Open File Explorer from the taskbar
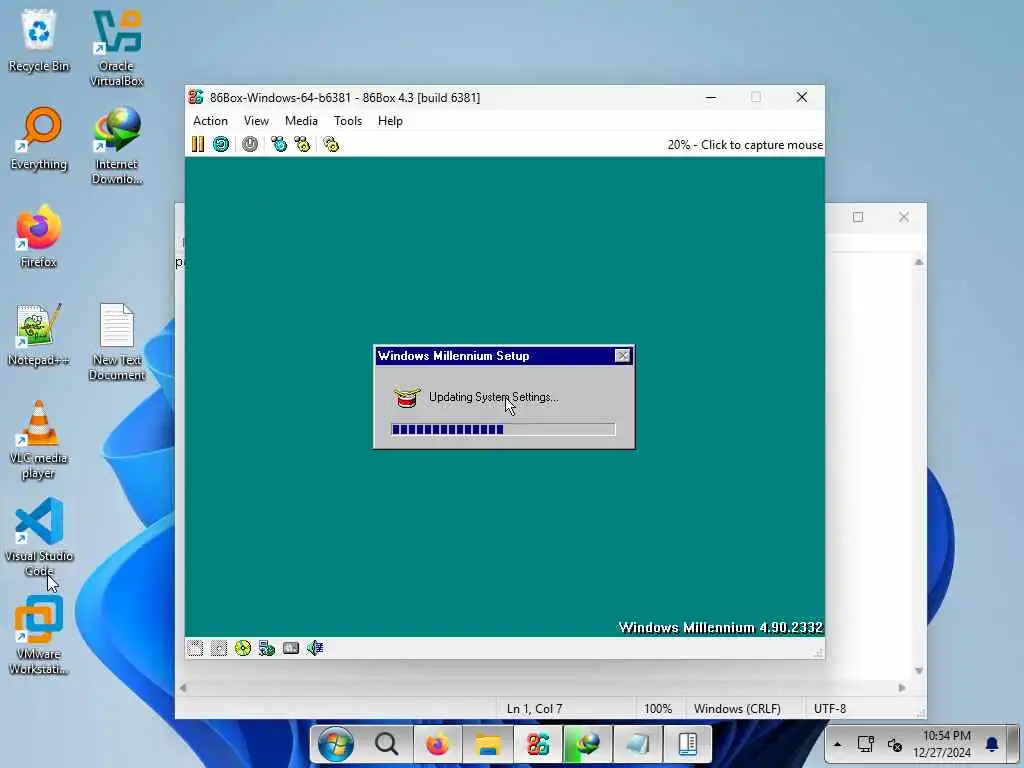 [x=487, y=744]
